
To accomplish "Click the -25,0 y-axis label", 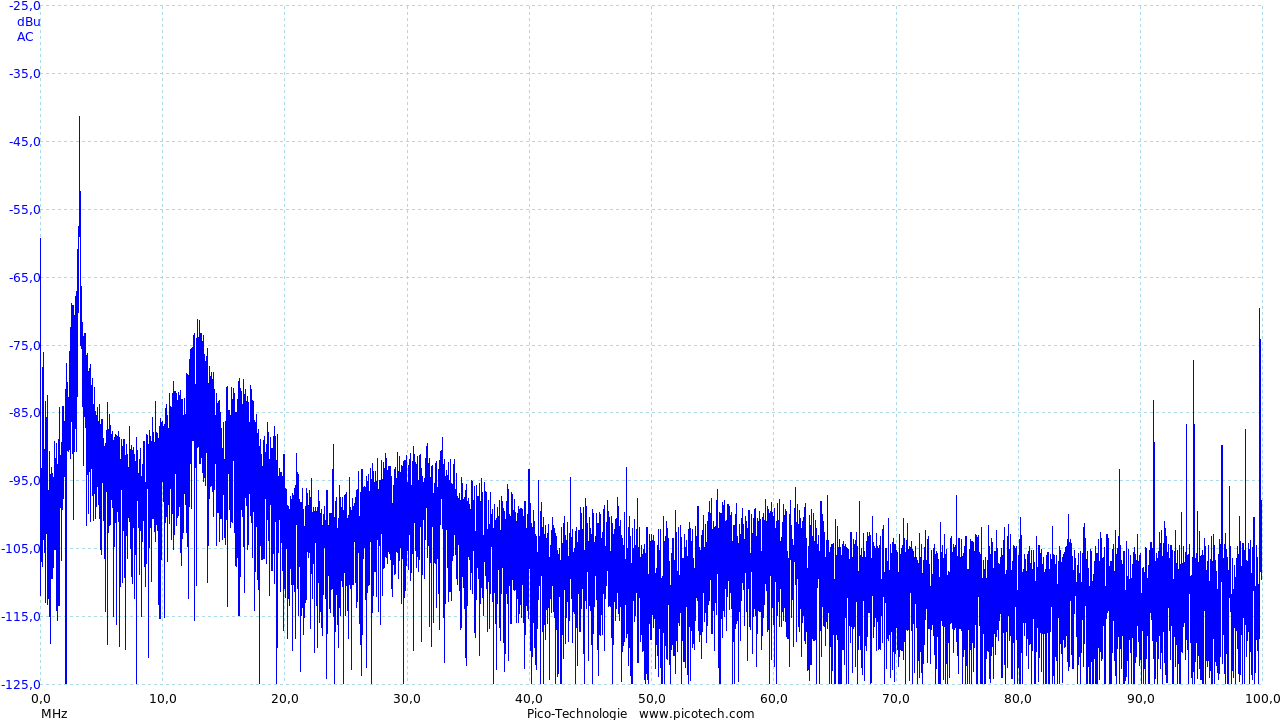I will pos(25,6).
